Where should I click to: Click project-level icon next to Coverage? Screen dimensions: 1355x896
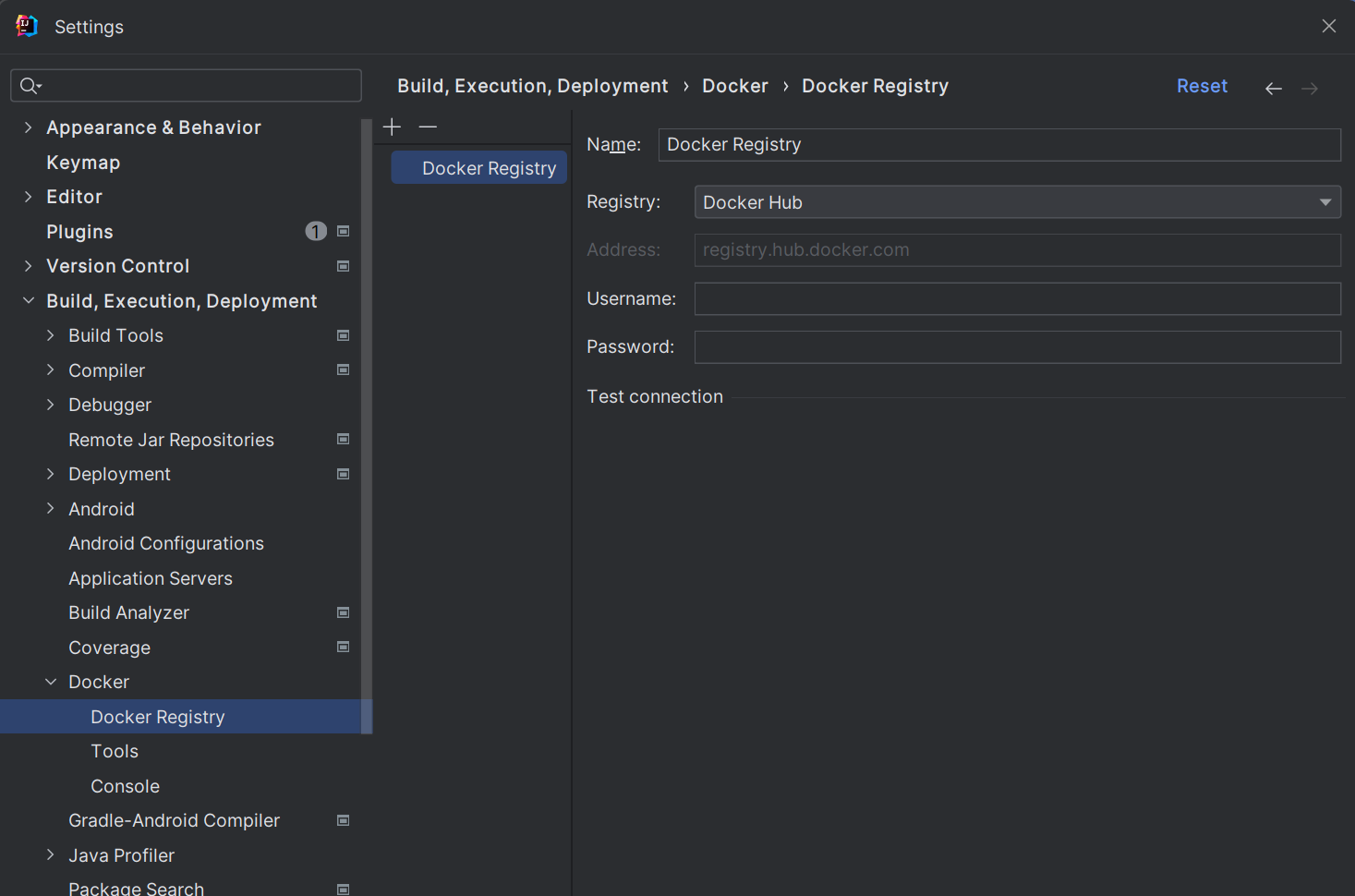pos(344,647)
